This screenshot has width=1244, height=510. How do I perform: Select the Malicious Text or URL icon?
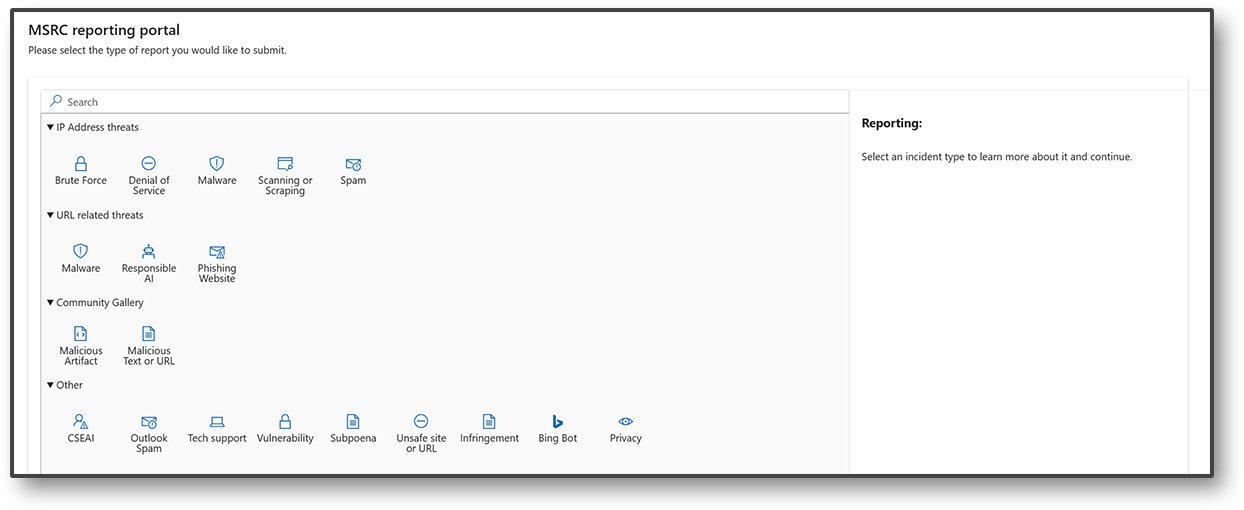point(149,334)
